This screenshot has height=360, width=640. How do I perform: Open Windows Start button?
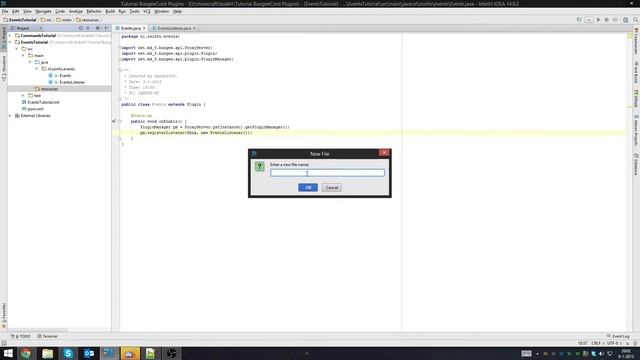pyautogui.click(x=8, y=353)
